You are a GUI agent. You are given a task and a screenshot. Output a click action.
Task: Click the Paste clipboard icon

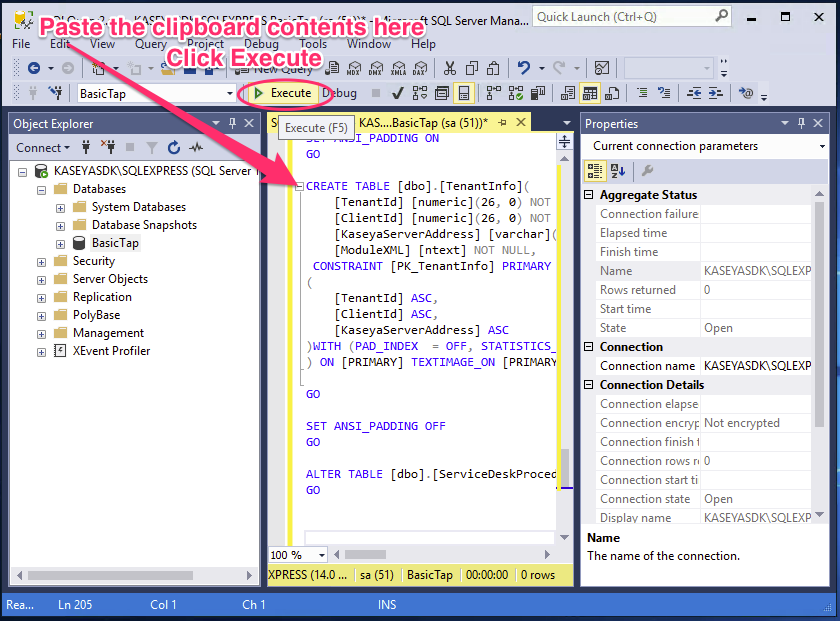(493, 68)
